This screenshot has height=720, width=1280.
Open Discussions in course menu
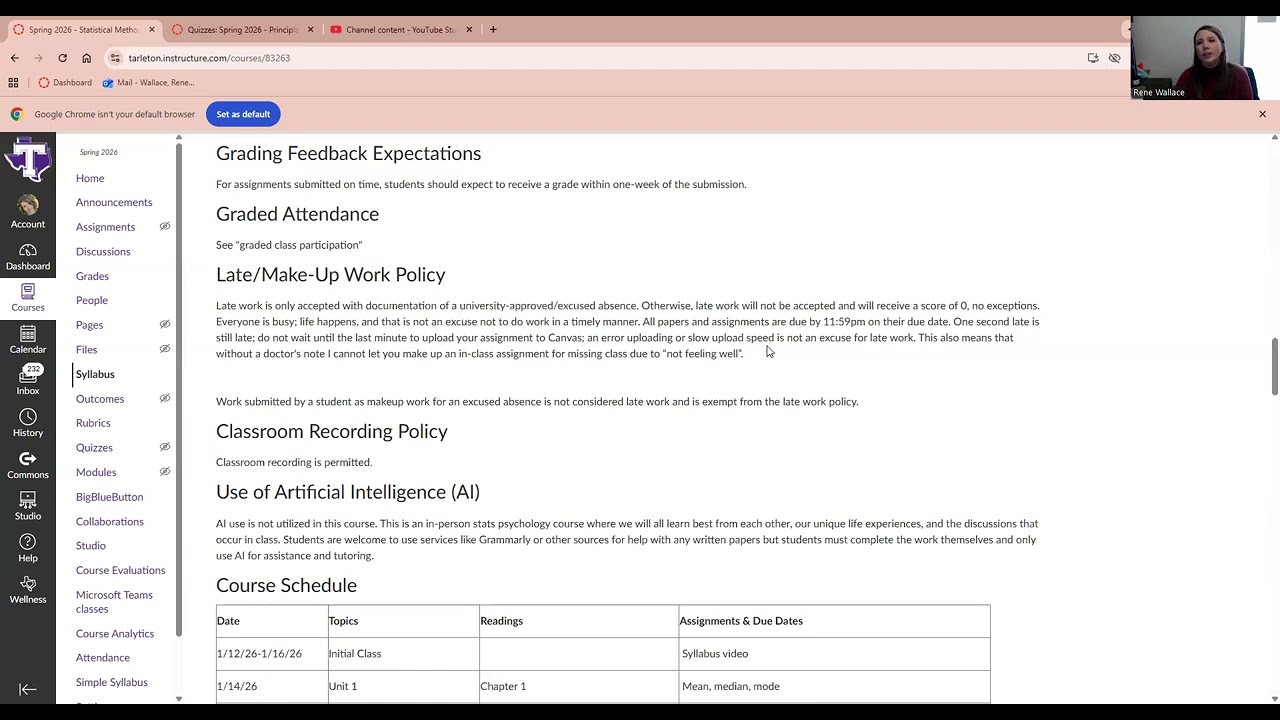103,251
